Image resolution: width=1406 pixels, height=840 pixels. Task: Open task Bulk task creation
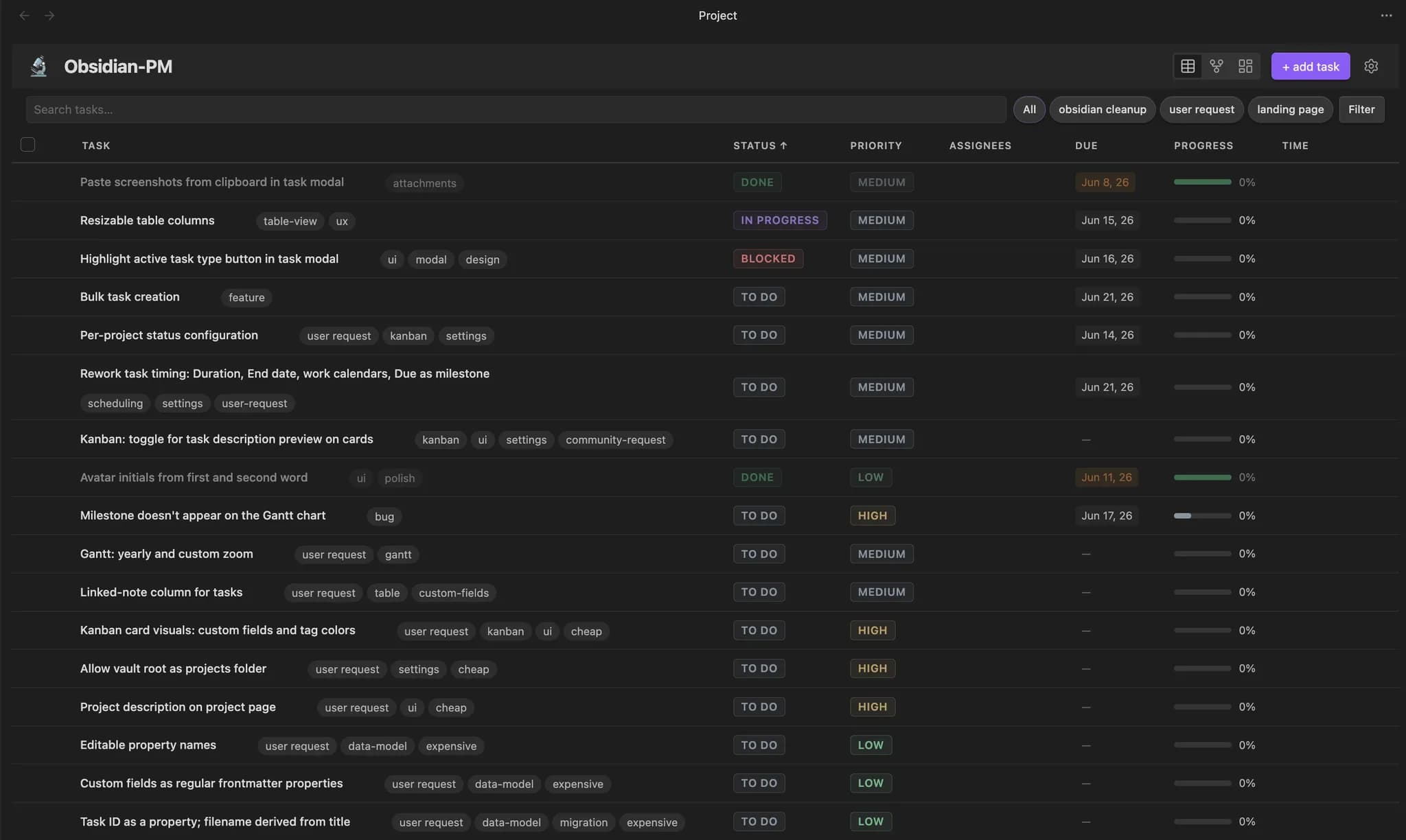pos(130,296)
